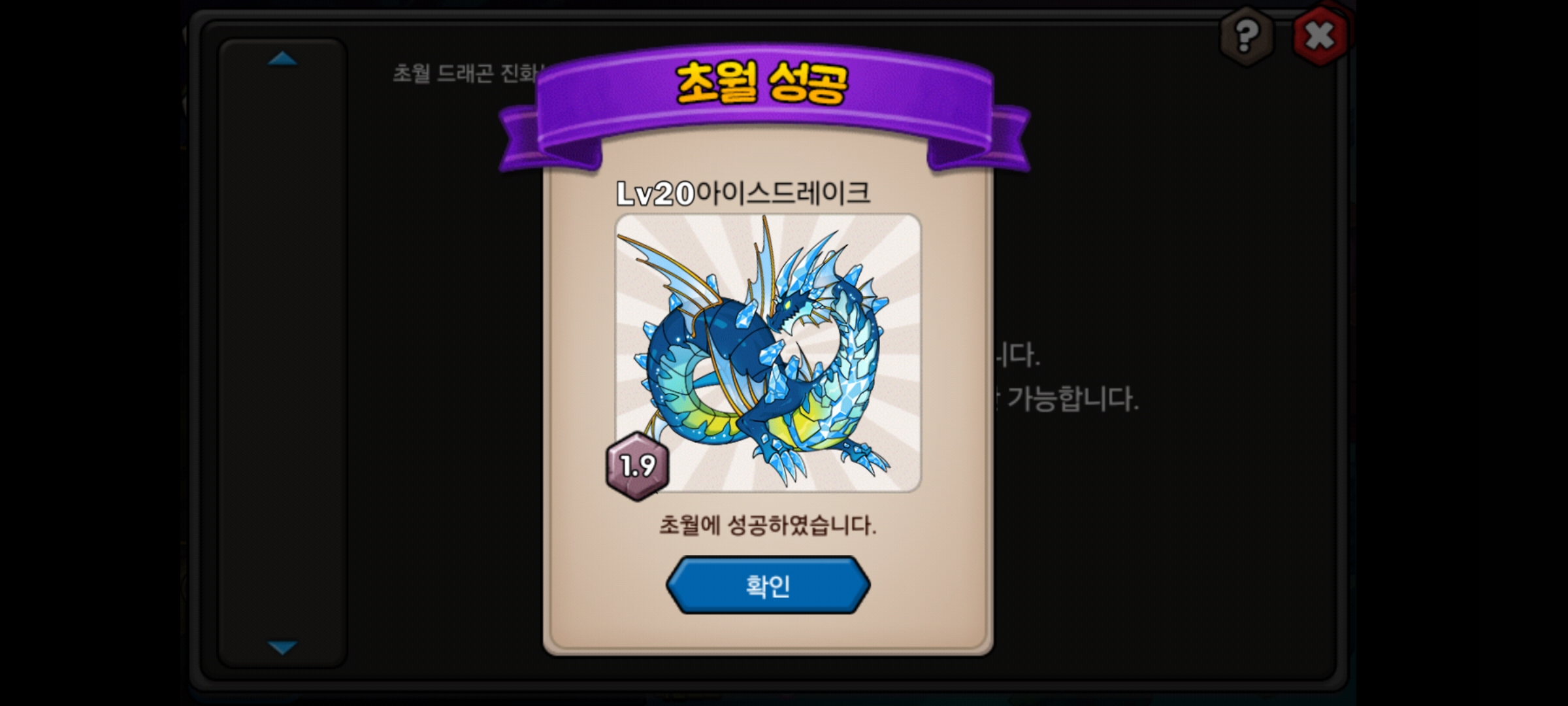Tap the 초월에 성공하였습니다 message
Image resolution: width=1568 pixels, height=706 pixels.
tap(768, 525)
